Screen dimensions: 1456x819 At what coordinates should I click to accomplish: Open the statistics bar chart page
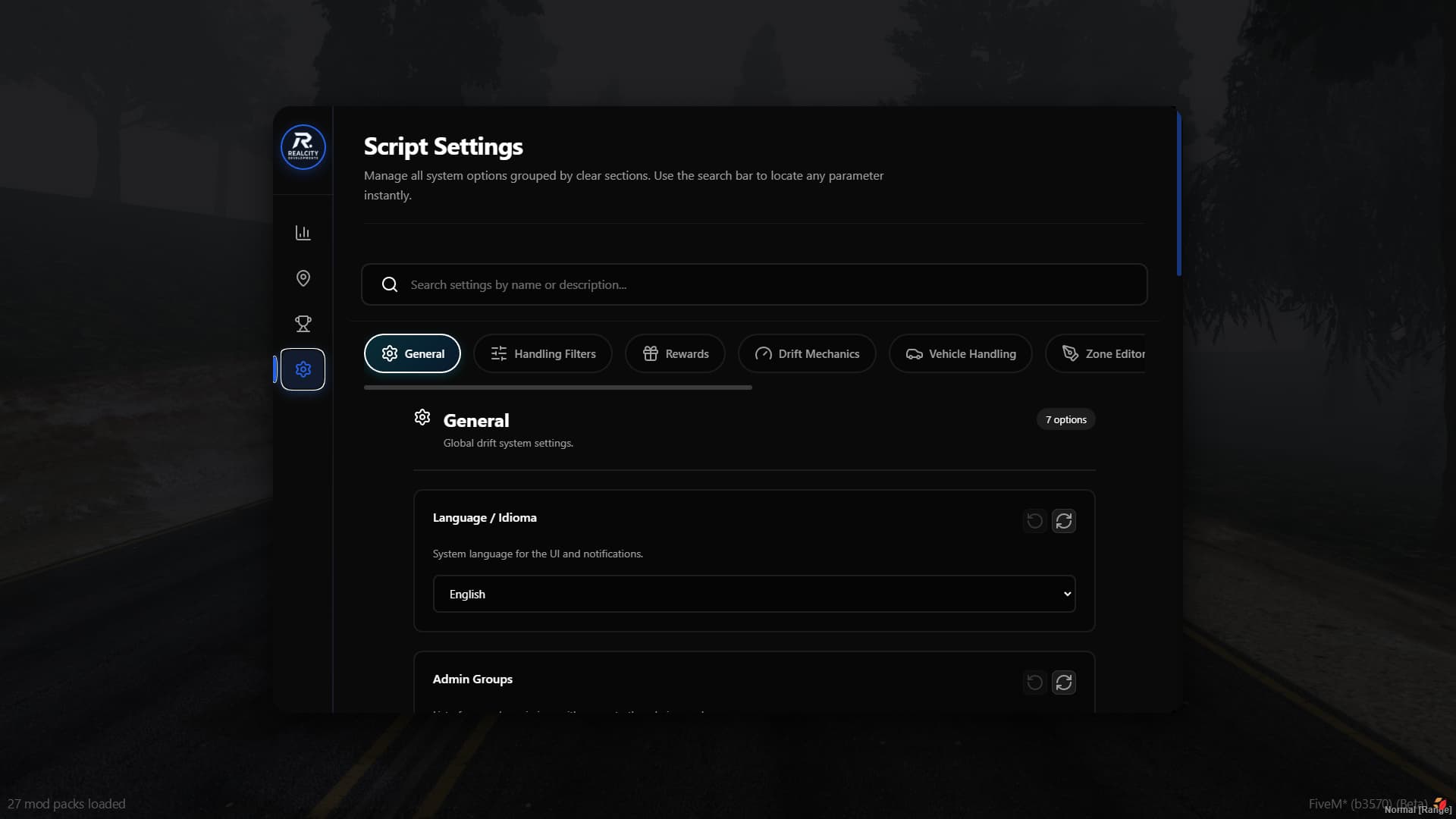303,233
